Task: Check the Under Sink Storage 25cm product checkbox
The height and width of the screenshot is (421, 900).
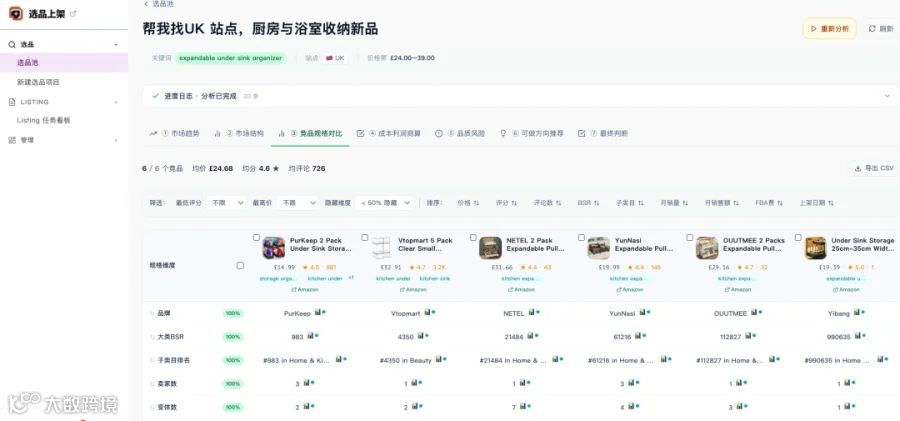Action: pos(798,237)
